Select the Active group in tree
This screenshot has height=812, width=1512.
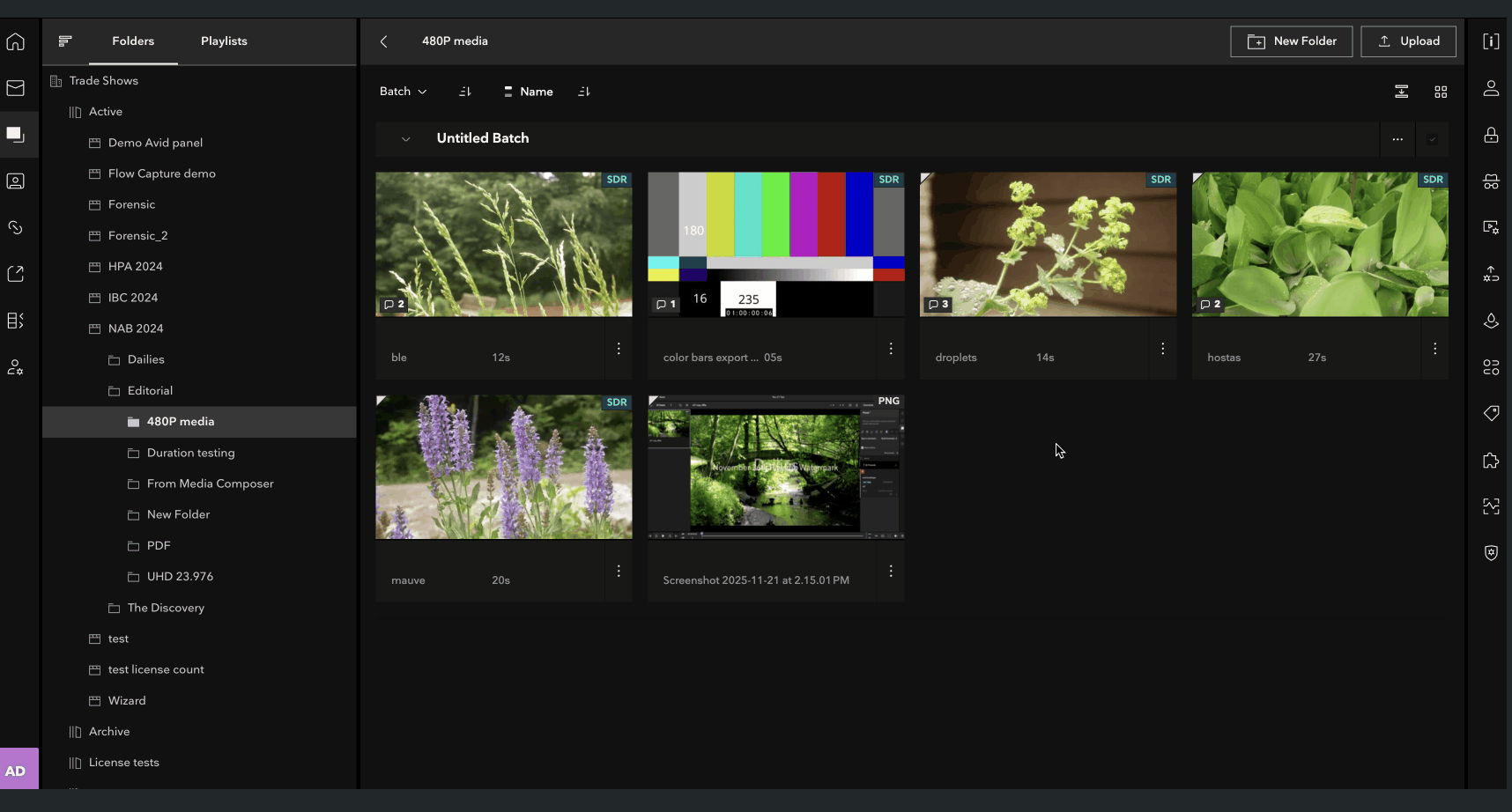click(x=106, y=112)
